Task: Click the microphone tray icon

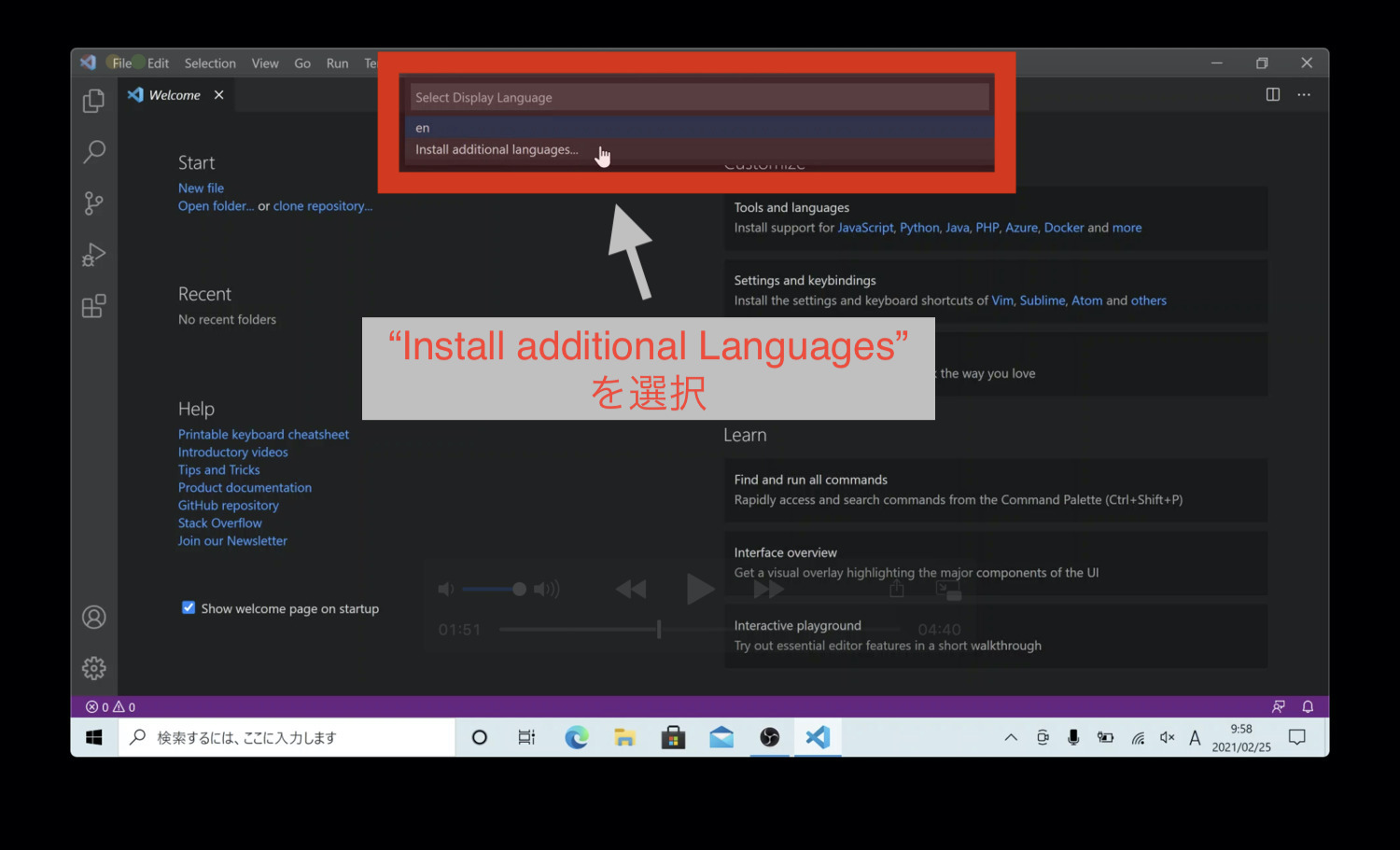Action: pos(1073,737)
